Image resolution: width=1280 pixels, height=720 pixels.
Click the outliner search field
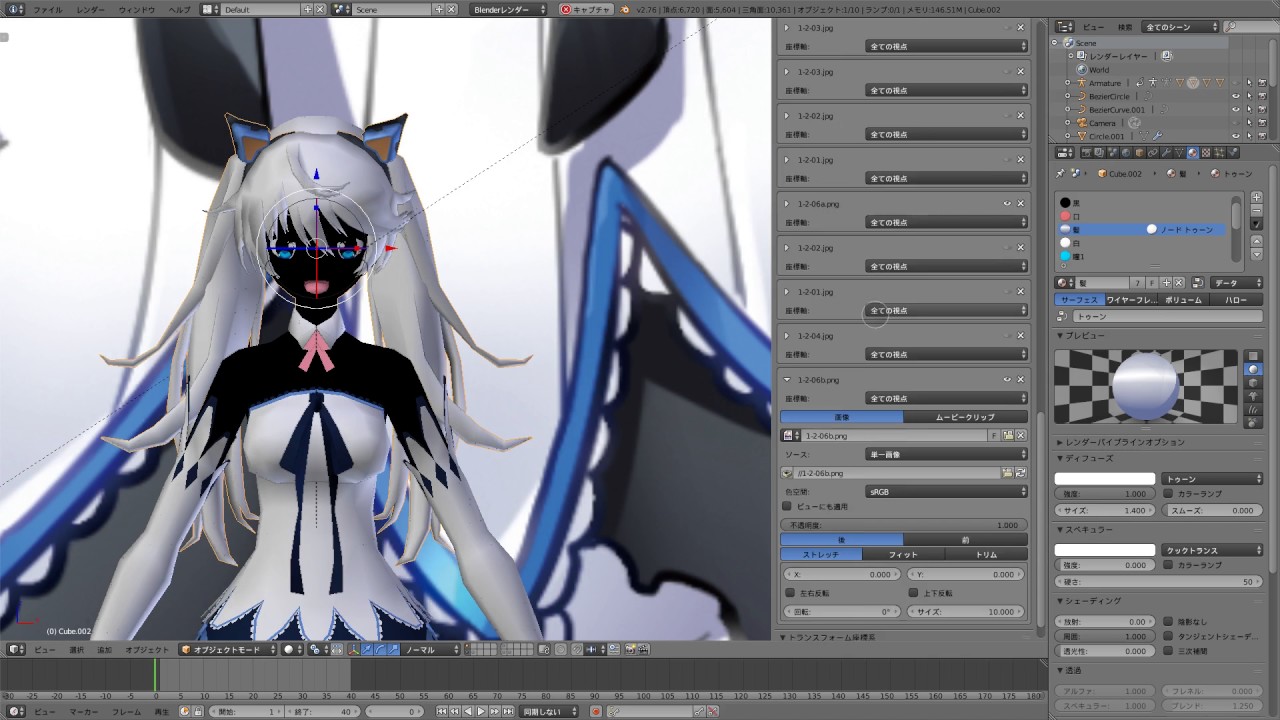tap(1250, 27)
